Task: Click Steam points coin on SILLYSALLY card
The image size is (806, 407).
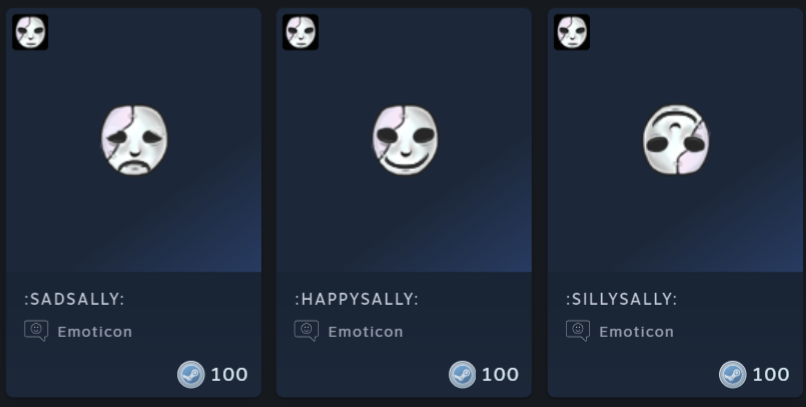Action: [732, 375]
